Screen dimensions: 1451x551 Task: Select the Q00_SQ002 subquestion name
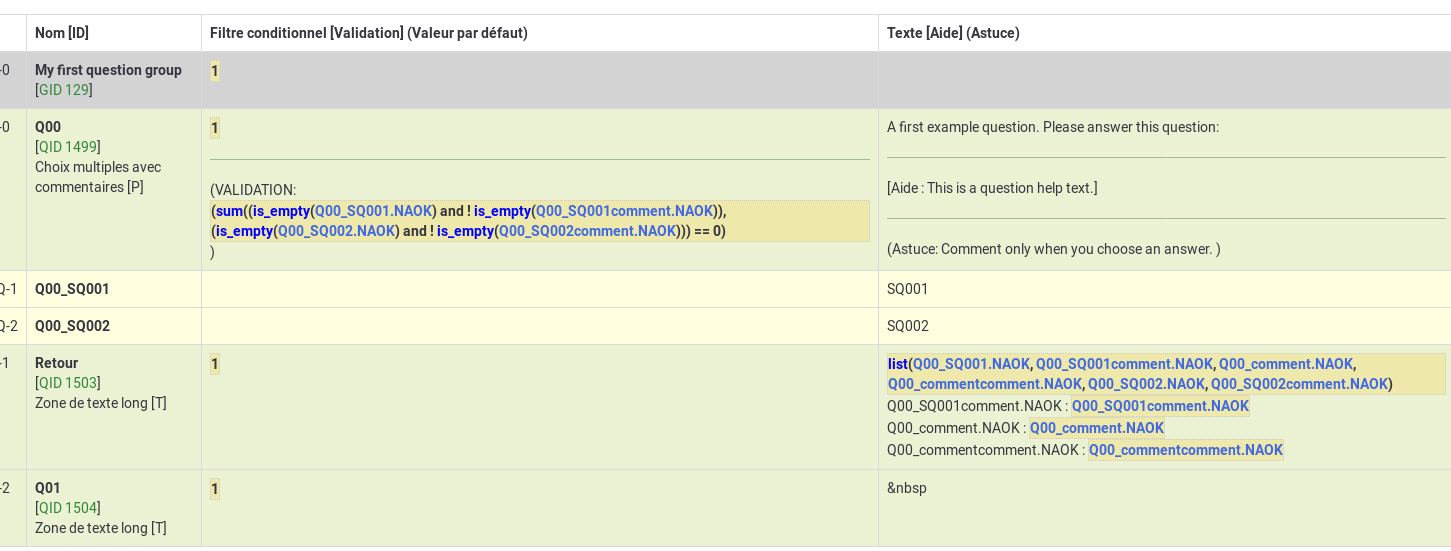[x=72, y=326]
